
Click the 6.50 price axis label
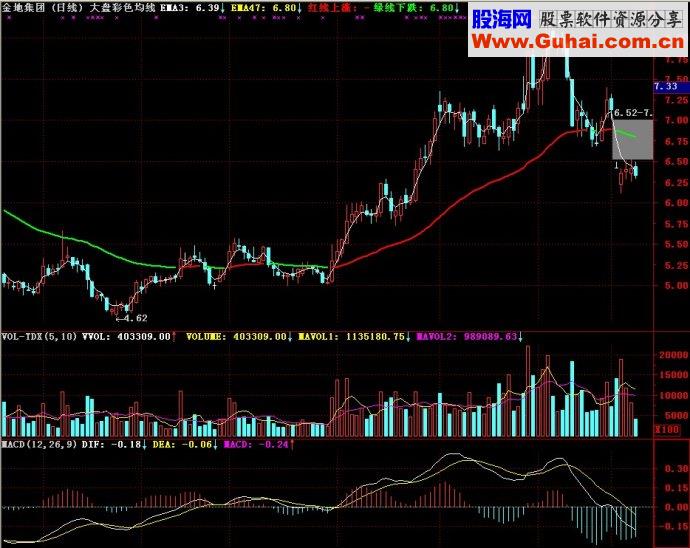677,162
